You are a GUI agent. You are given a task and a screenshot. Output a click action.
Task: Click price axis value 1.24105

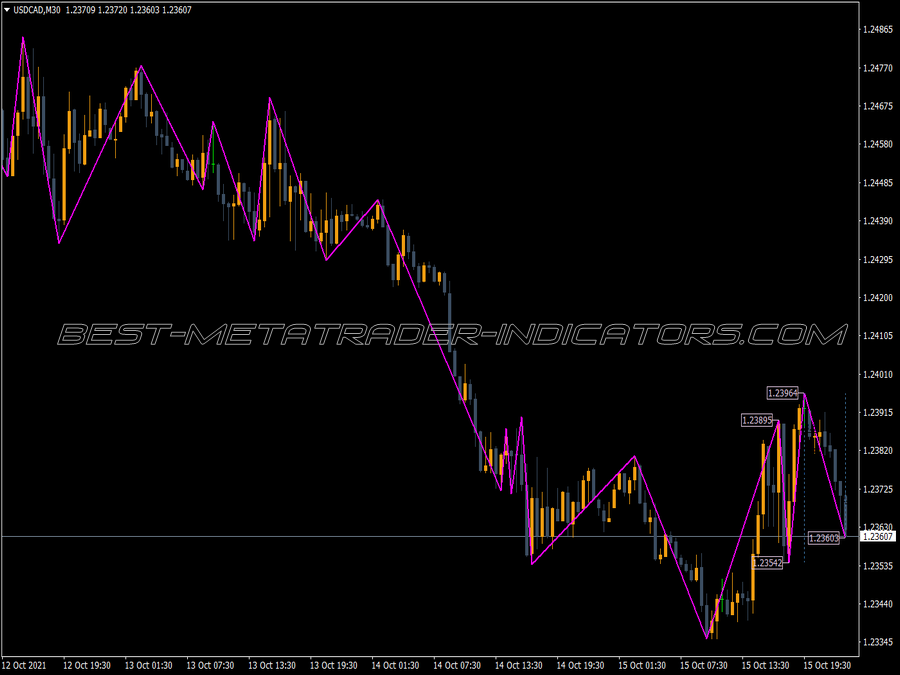878,336
